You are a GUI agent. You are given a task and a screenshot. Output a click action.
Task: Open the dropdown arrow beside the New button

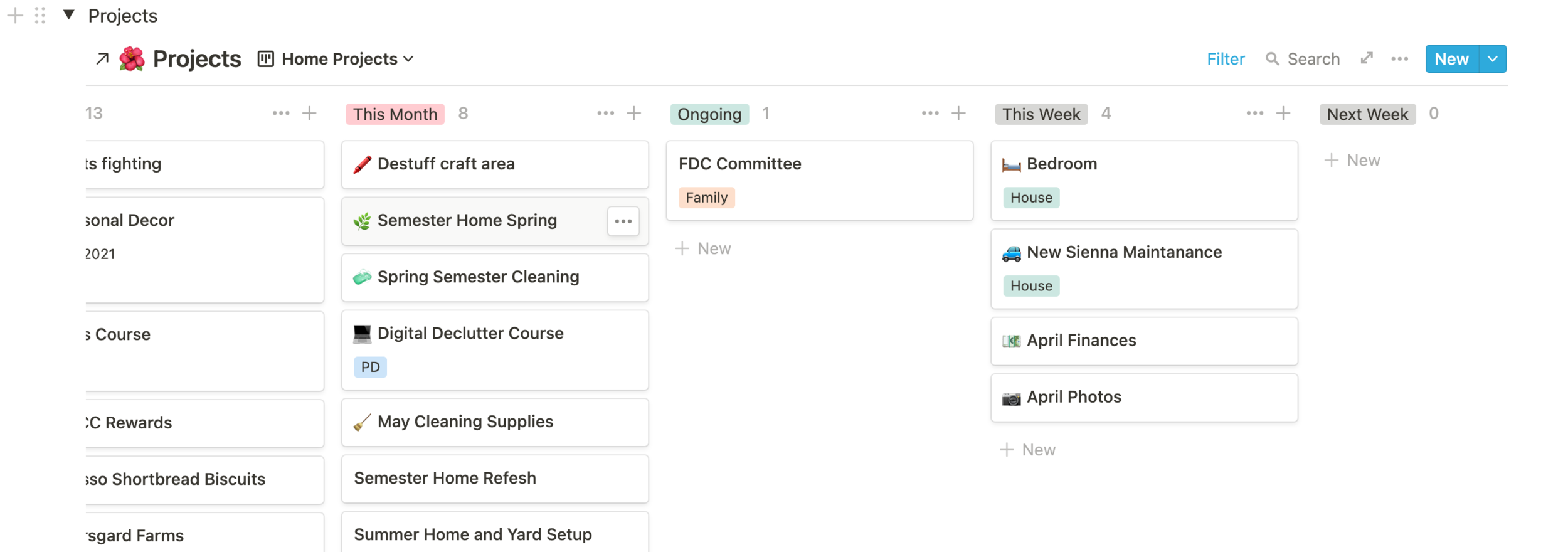pyautogui.click(x=1493, y=59)
